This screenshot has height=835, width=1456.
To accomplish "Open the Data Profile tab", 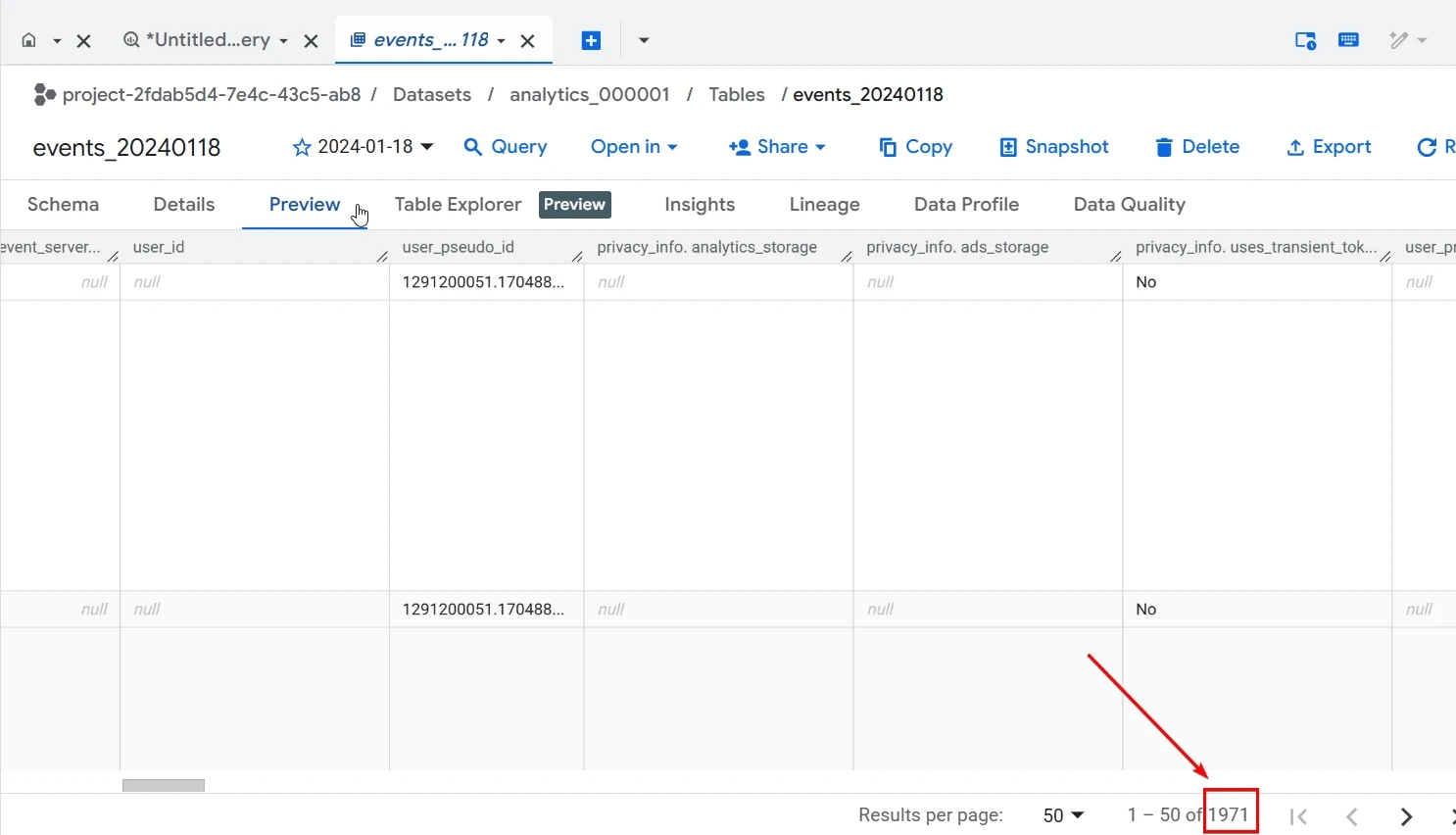I will pos(967,205).
